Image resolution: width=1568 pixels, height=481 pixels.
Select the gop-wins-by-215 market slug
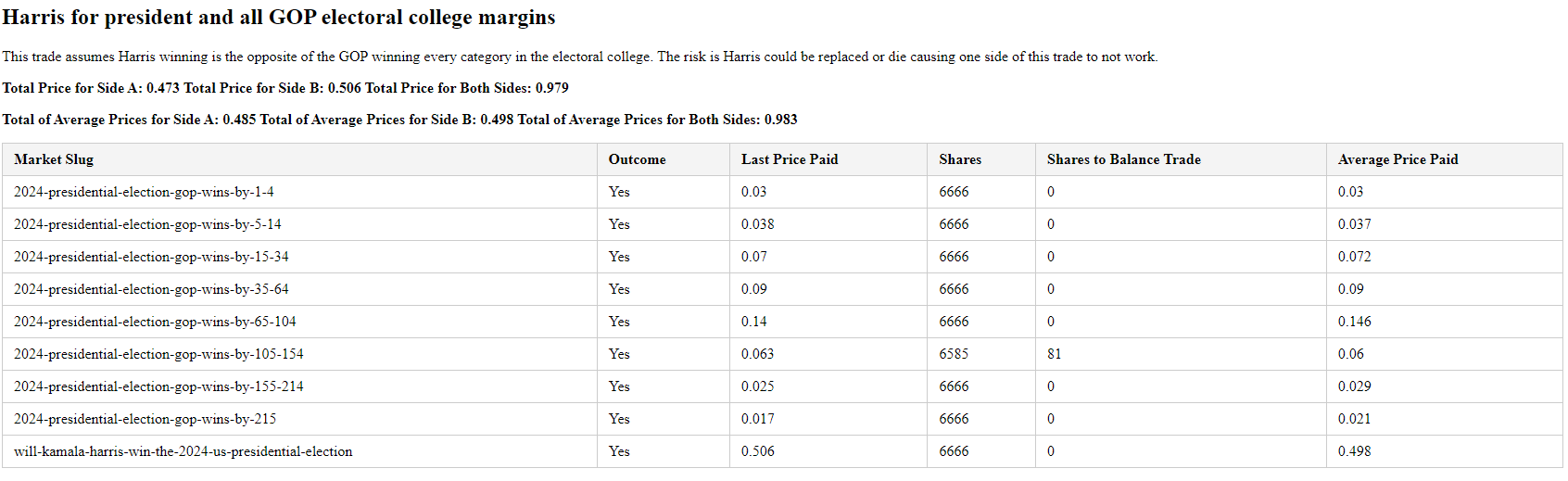click(x=145, y=419)
